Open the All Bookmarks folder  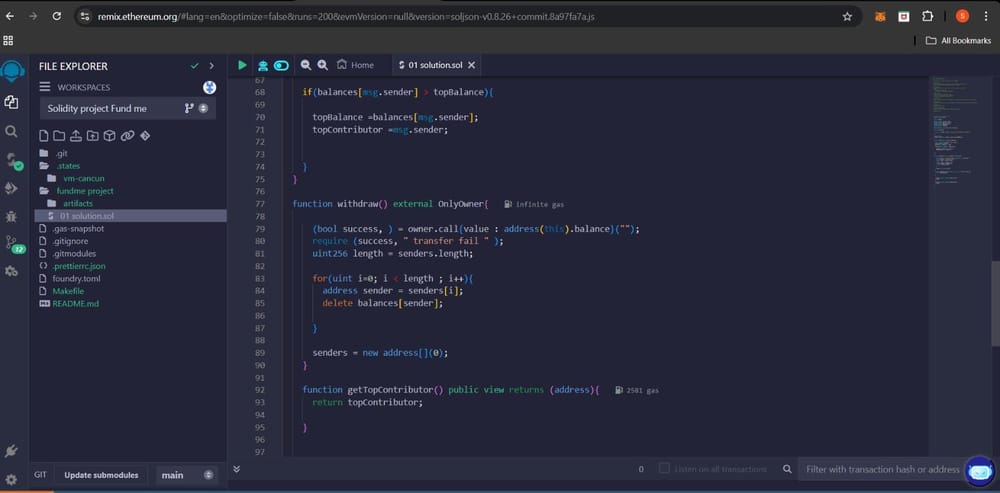958,41
